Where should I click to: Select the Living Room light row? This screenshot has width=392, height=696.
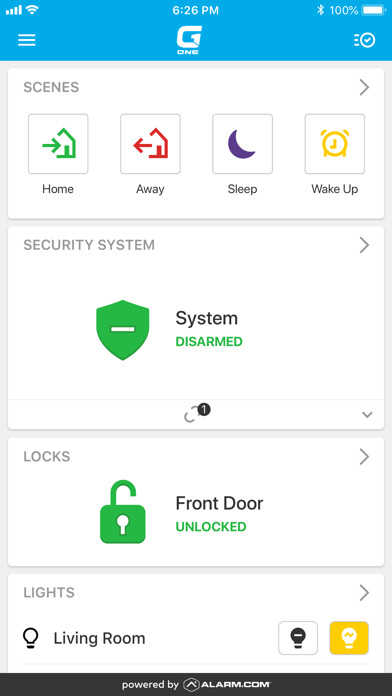pyautogui.click(x=196, y=638)
